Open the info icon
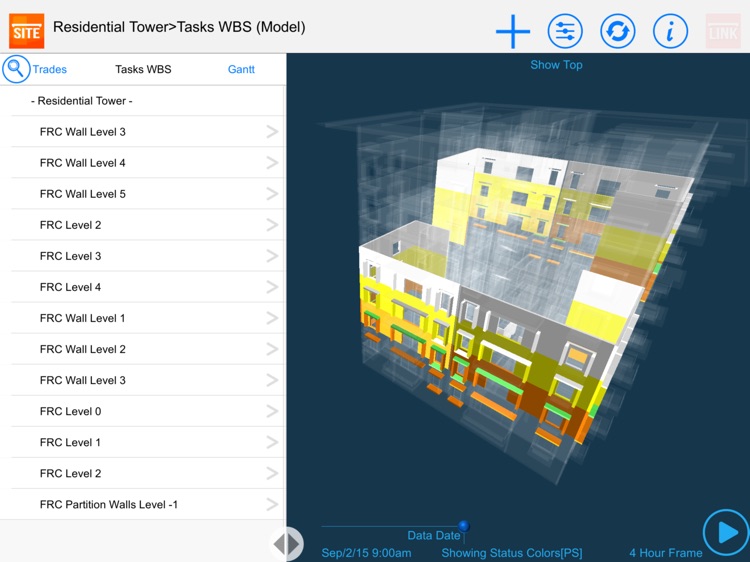The image size is (750, 562). pos(671,32)
